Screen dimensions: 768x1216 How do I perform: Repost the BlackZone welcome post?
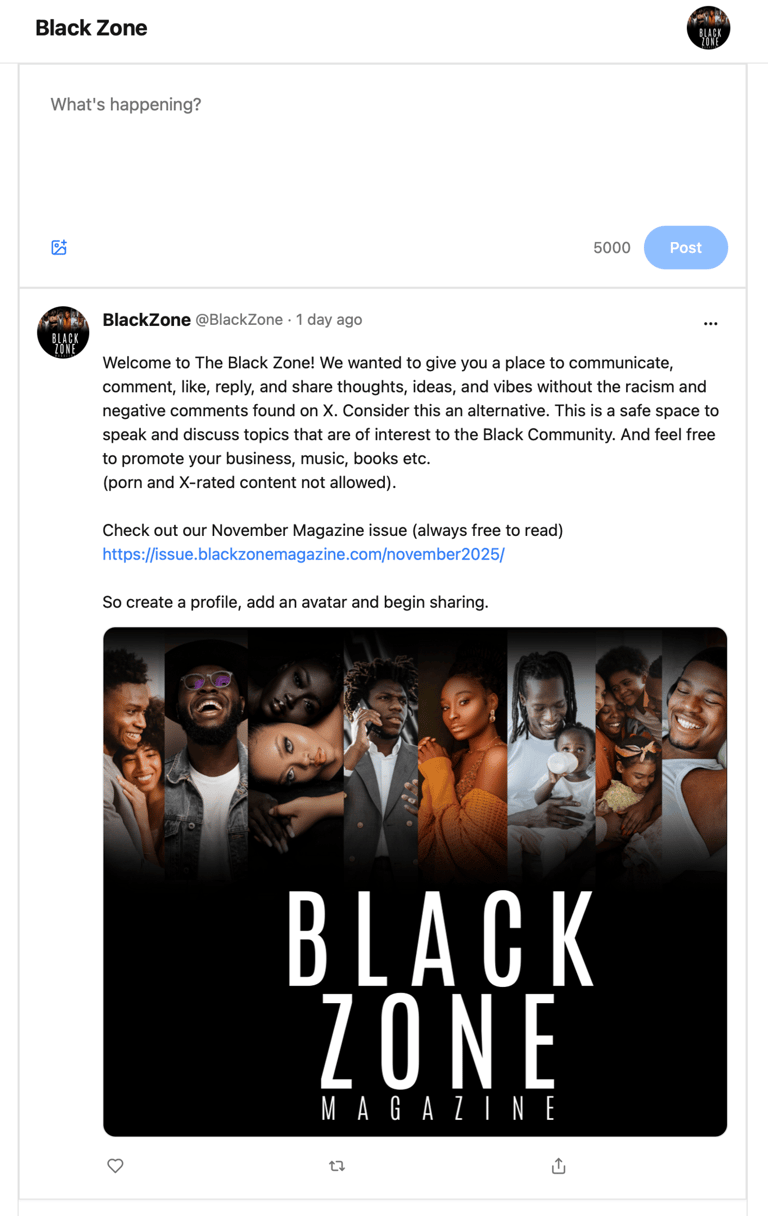(337, 1166)
